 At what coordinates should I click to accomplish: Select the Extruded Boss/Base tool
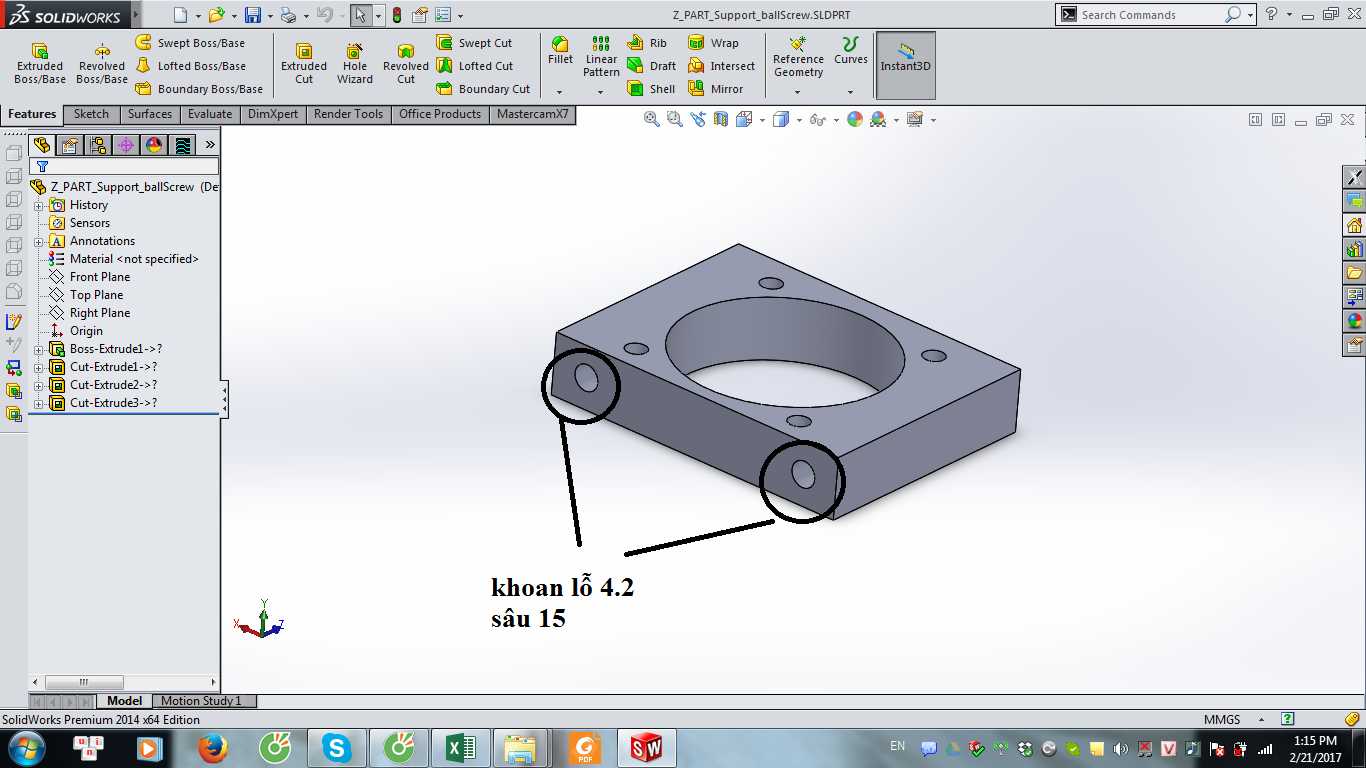pos(40,63)
